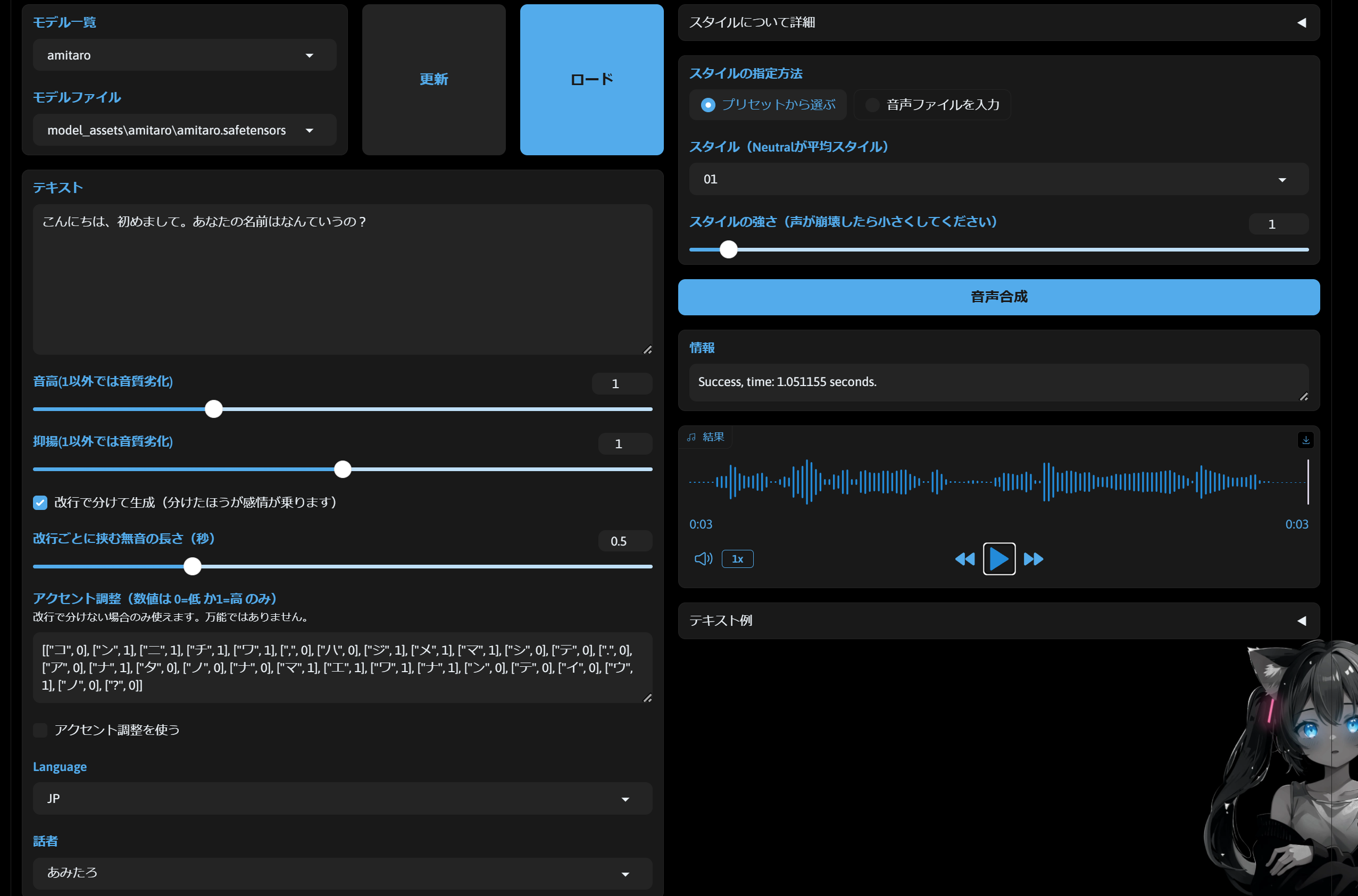
Task: Skip forward in the audio
Action: pyautogui.click(x=1034, y=559)
